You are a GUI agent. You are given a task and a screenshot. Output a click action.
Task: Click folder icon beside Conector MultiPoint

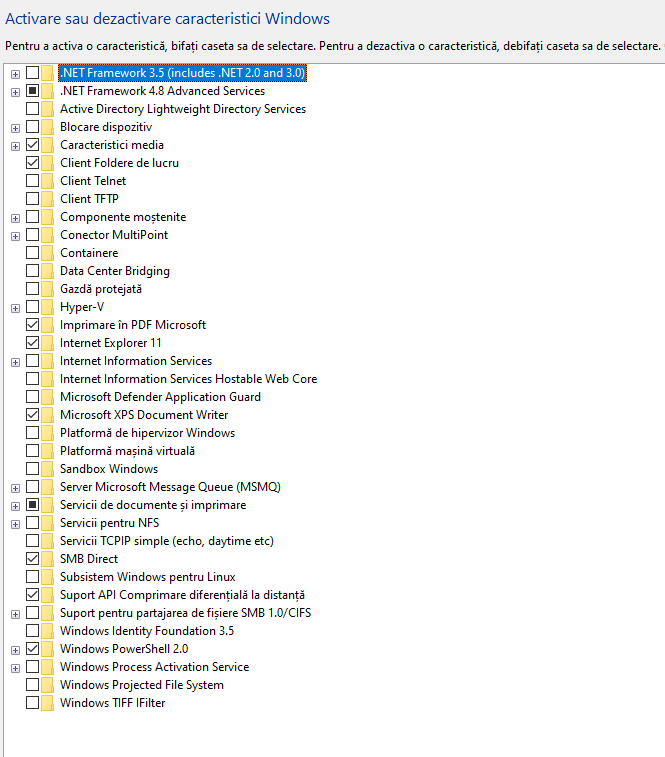point(47,235)
